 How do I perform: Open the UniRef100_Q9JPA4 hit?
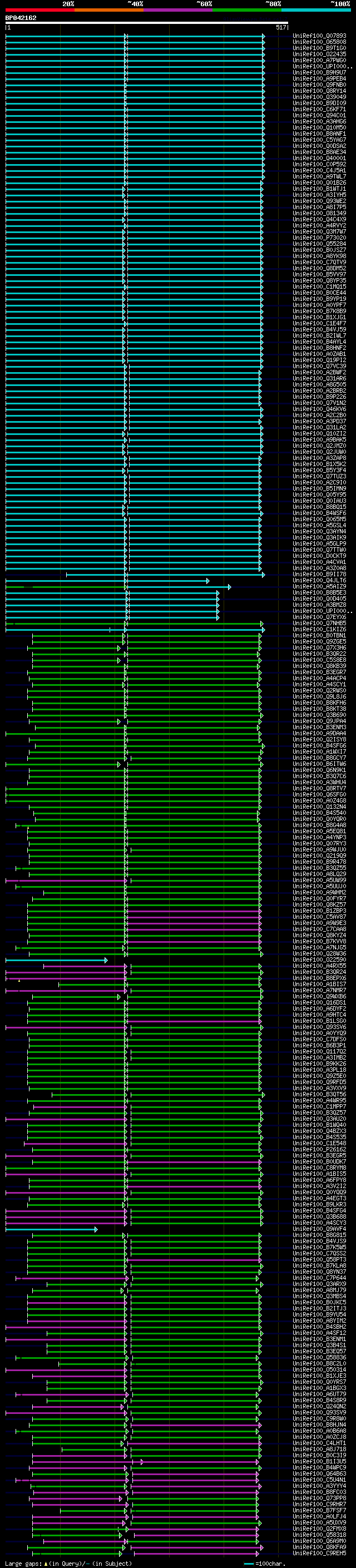click(x=319, y=721)
